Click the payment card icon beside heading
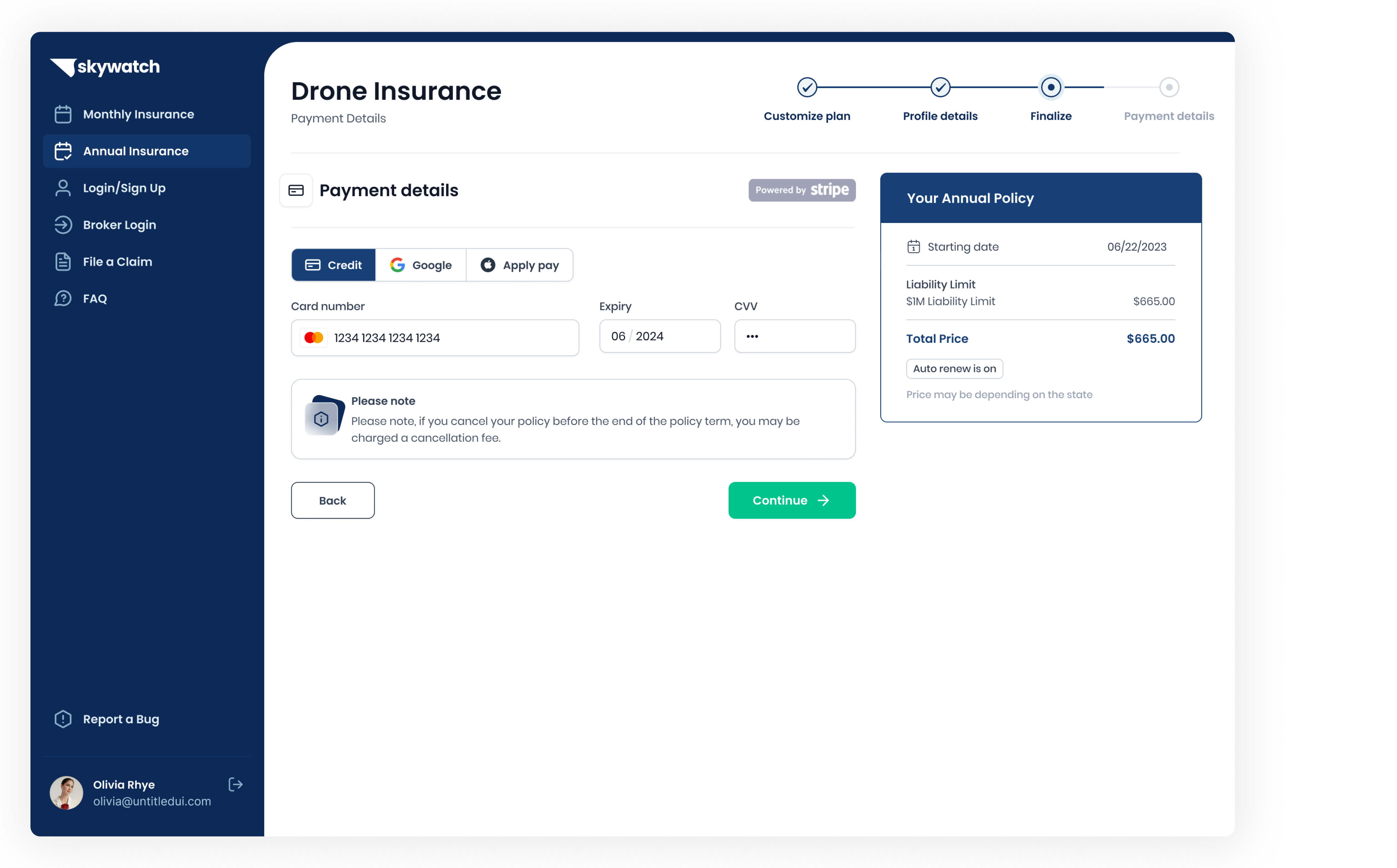 296,190
